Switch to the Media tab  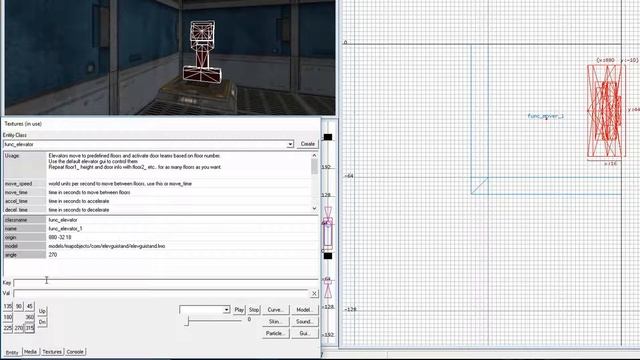30,351
